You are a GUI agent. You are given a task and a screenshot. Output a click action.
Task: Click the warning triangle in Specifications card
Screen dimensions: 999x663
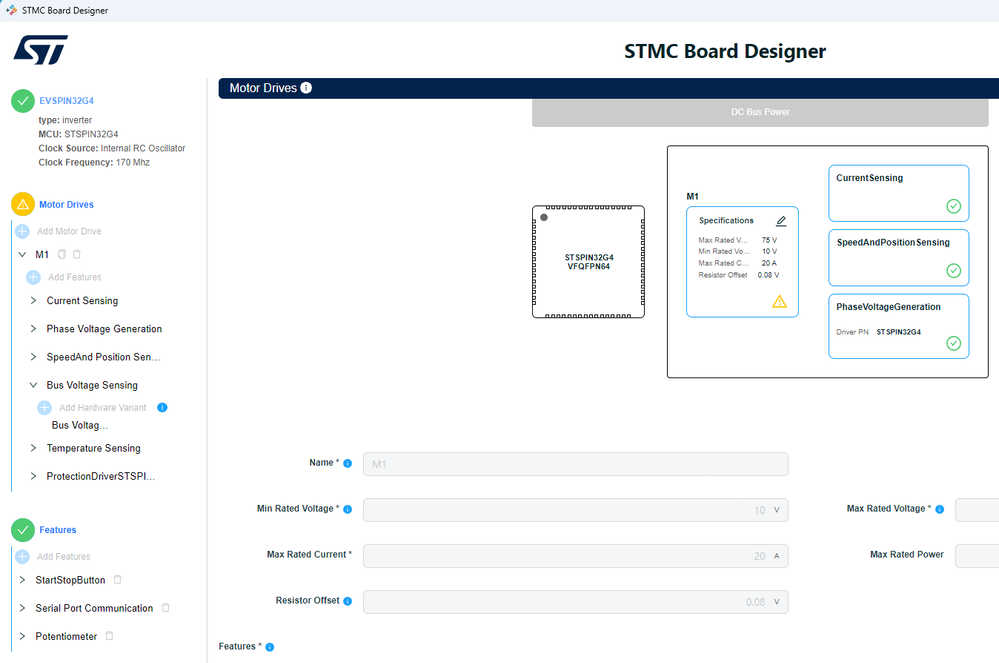pos(779,301)
